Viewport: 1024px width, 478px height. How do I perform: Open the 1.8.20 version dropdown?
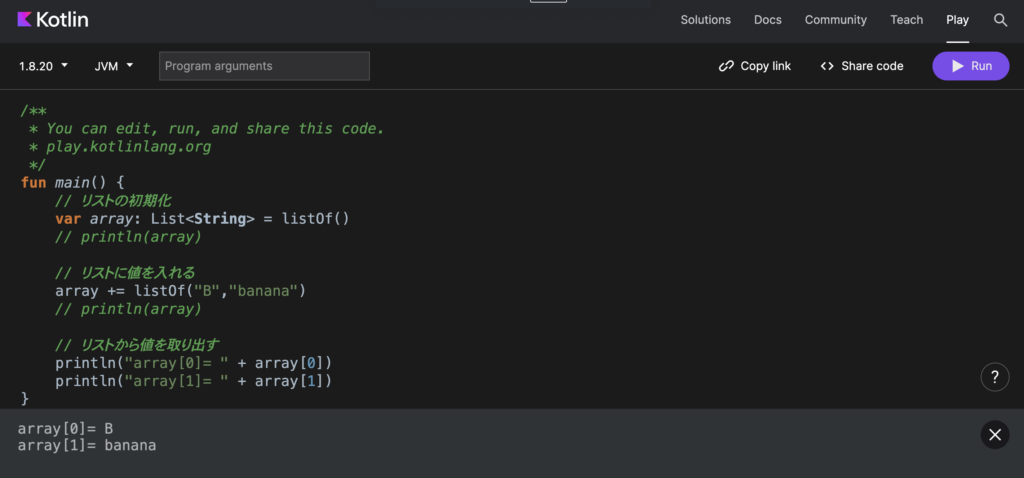(x=43, y=66)
